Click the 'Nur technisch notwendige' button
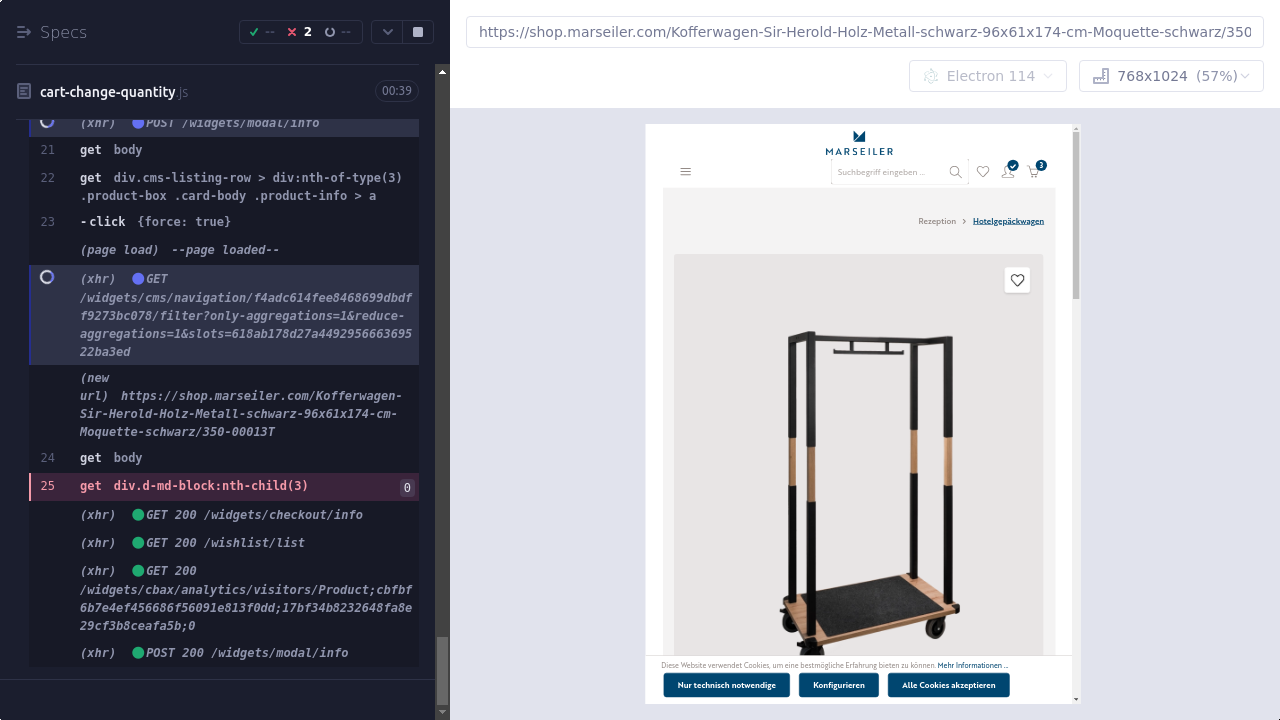Image resolution: width=1280 pixels, height=720 pixels. (x=726, y=685)
